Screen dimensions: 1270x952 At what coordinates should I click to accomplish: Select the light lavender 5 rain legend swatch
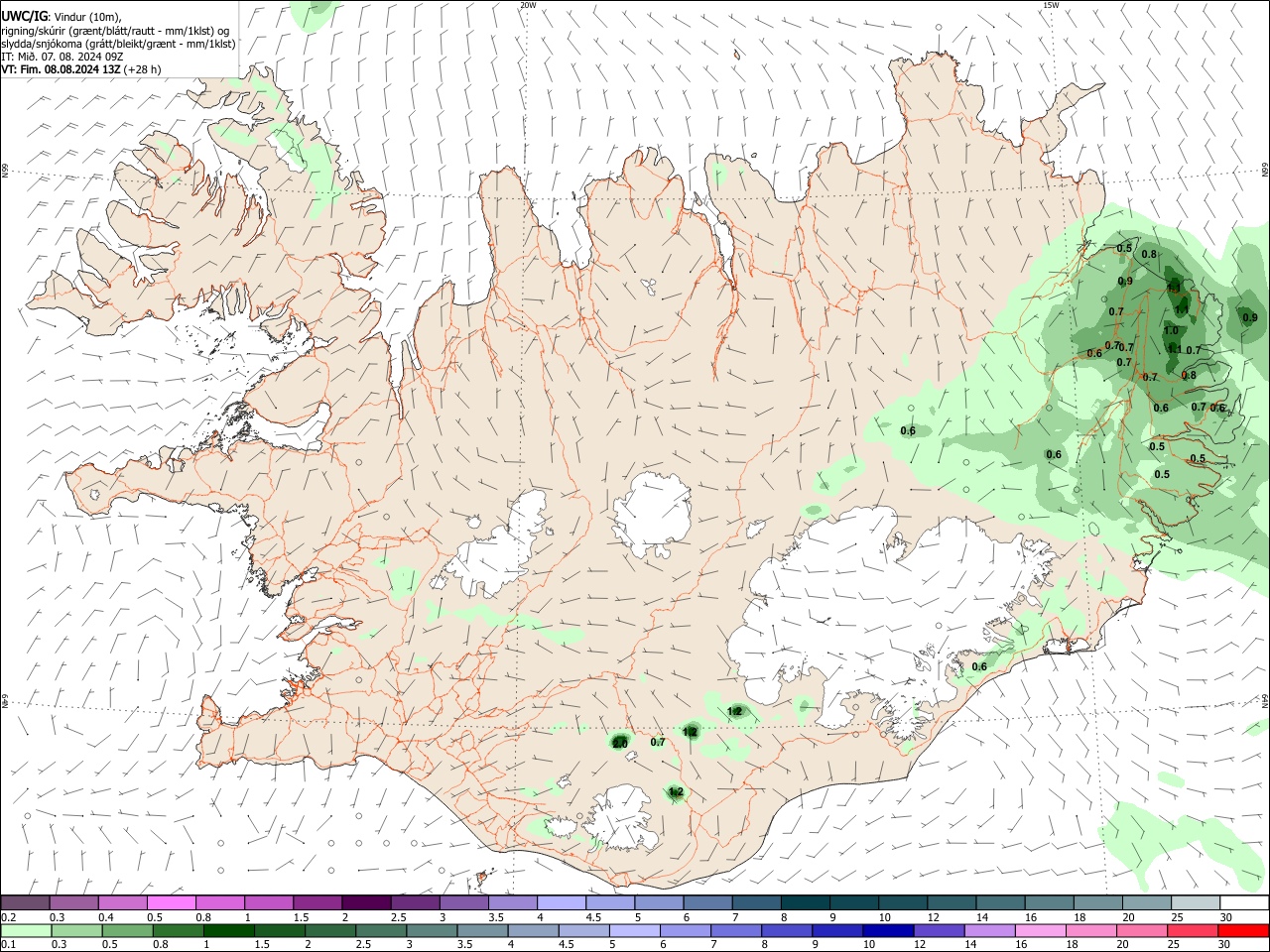[x=633, y=930]
